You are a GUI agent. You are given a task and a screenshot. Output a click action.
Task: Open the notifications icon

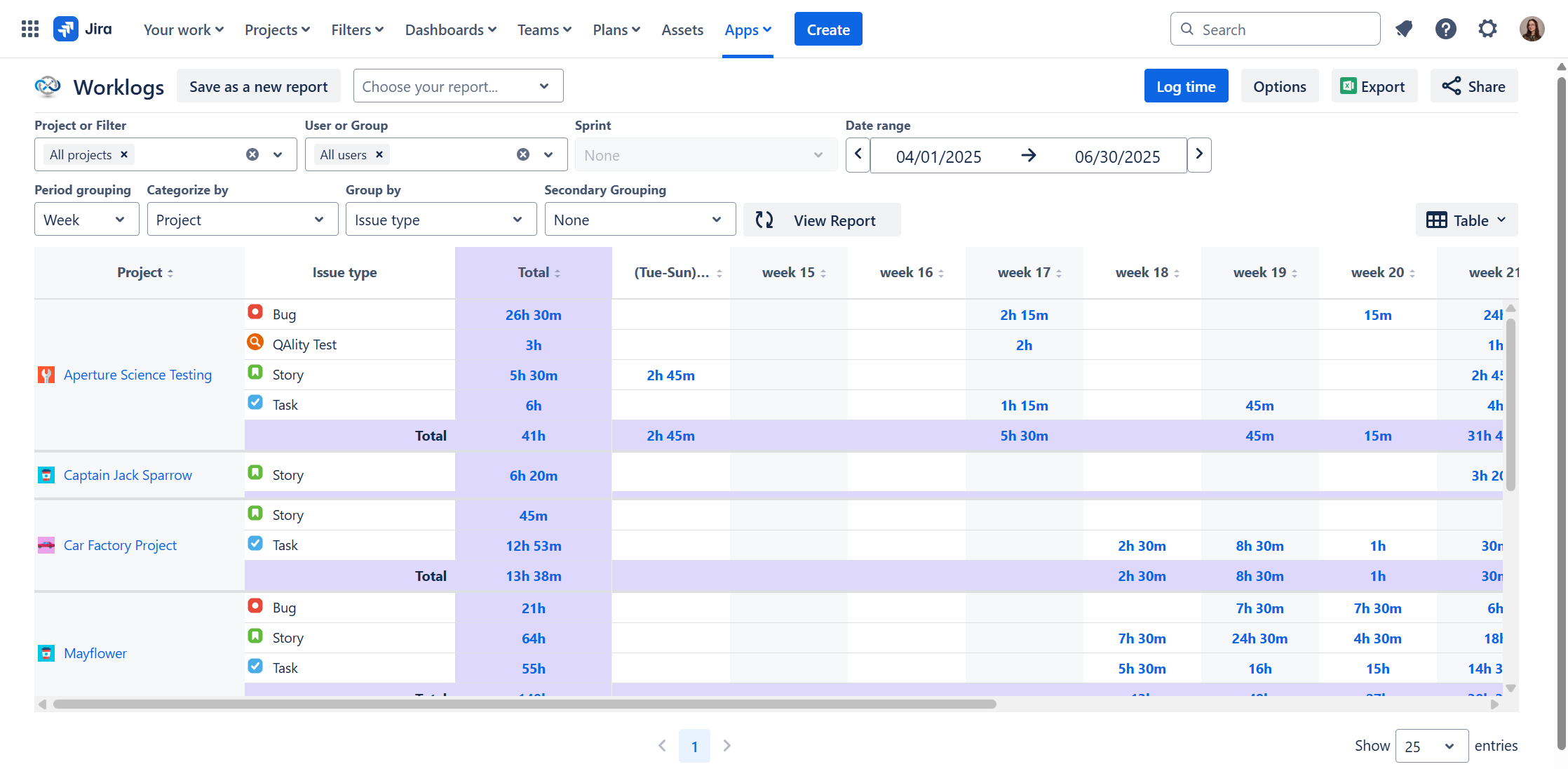coord(1404,29)
